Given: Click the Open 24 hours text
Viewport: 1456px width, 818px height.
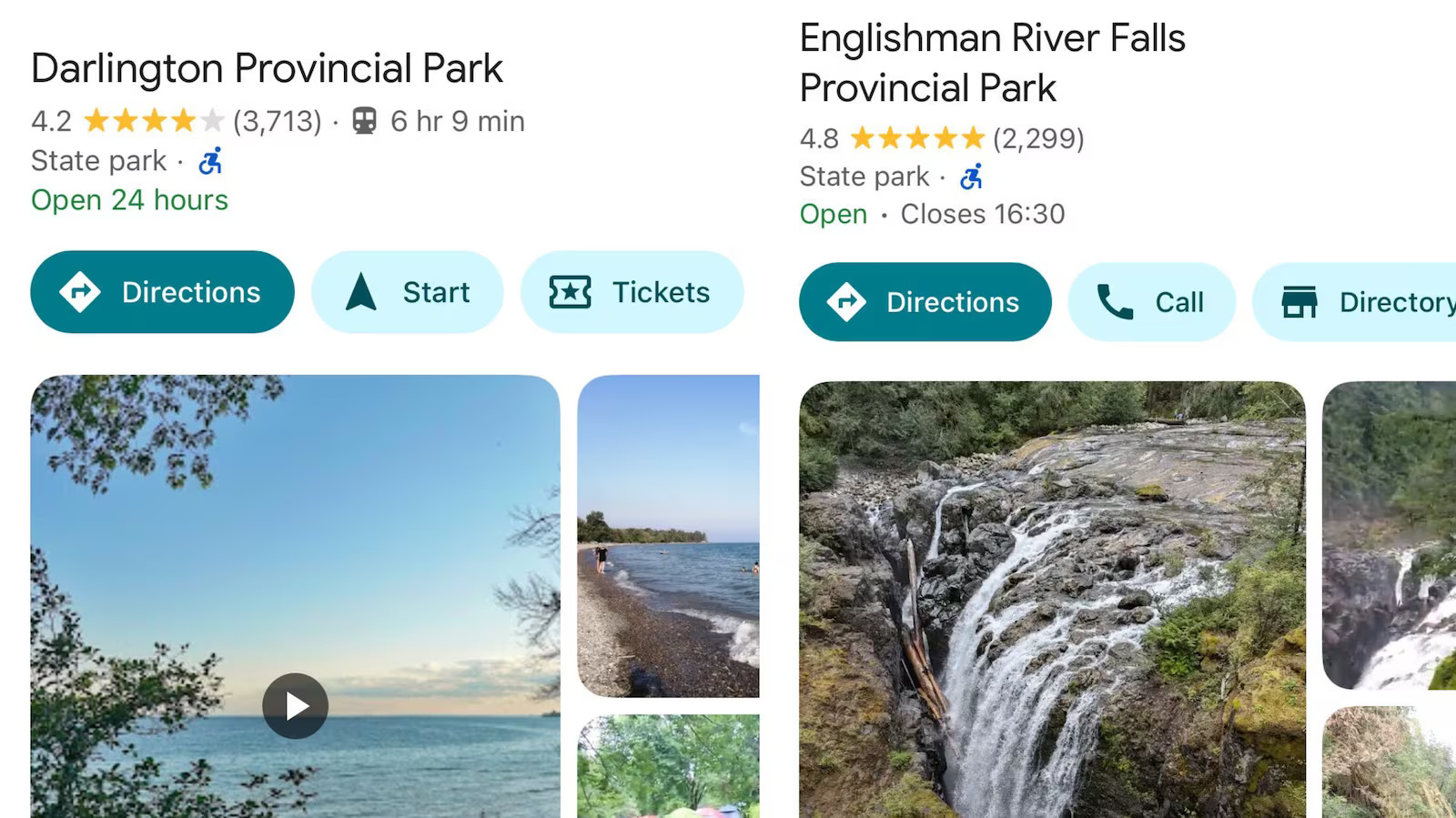Looking at the screenshot, I should coord(129,200).
